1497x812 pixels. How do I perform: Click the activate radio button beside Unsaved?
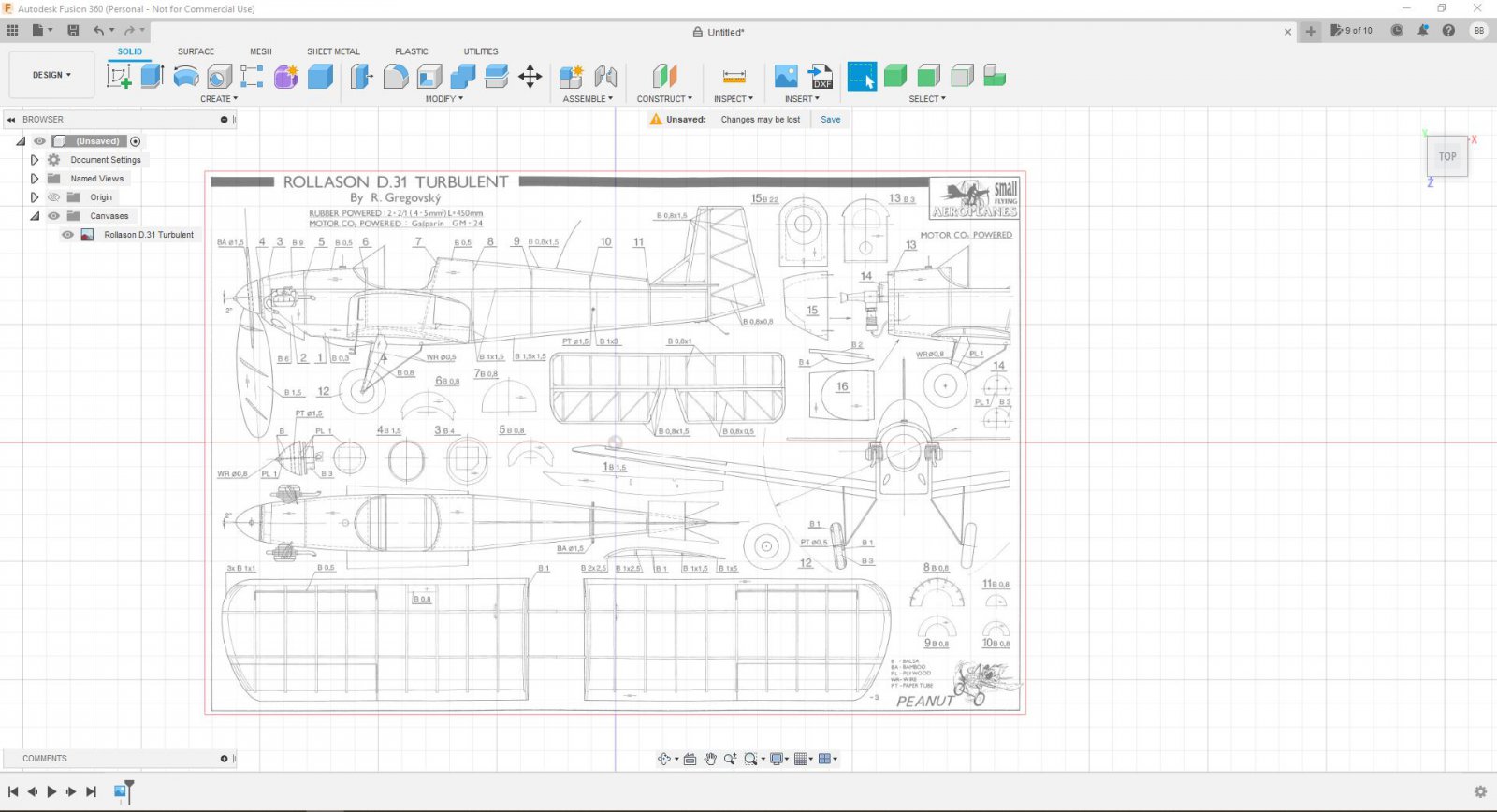coord(135,141)
